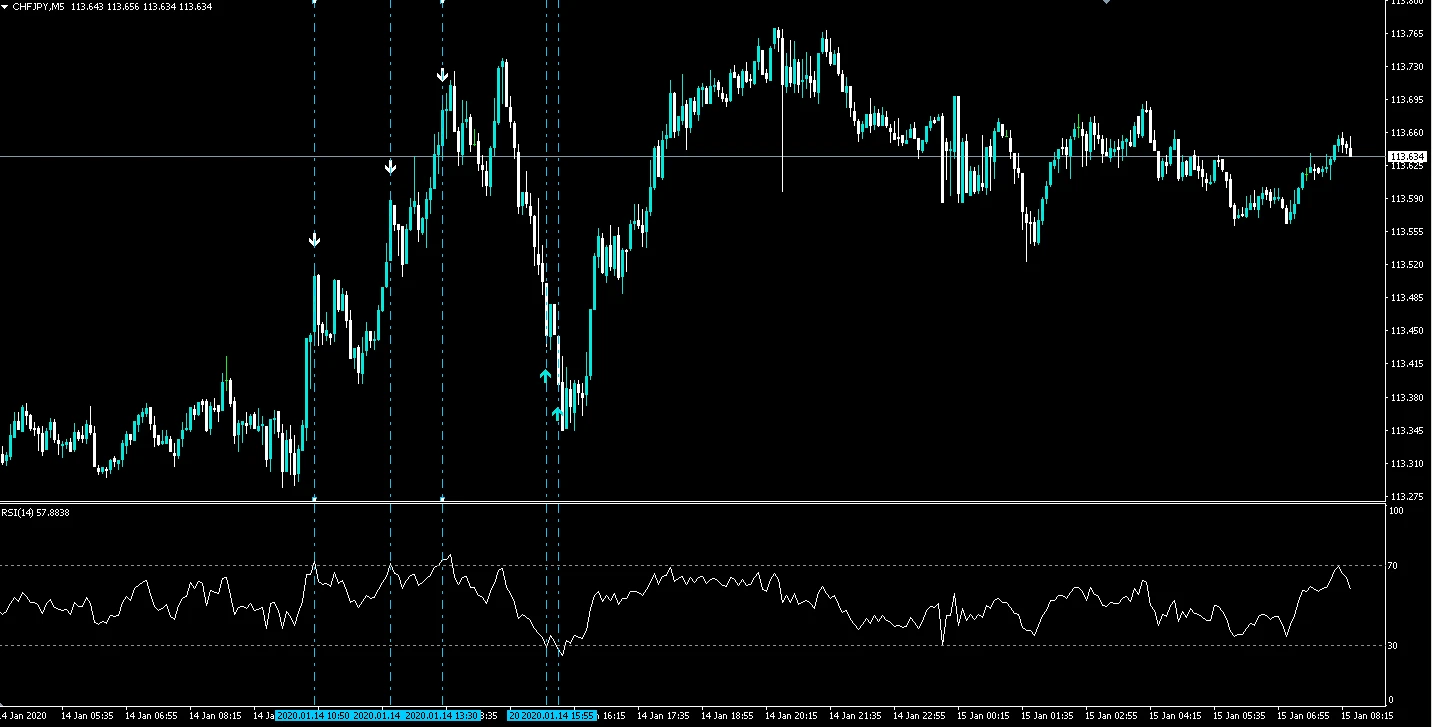Click the middle white down arrow signal
Viewport: 1433px width, 727px height.
(390, 167)
